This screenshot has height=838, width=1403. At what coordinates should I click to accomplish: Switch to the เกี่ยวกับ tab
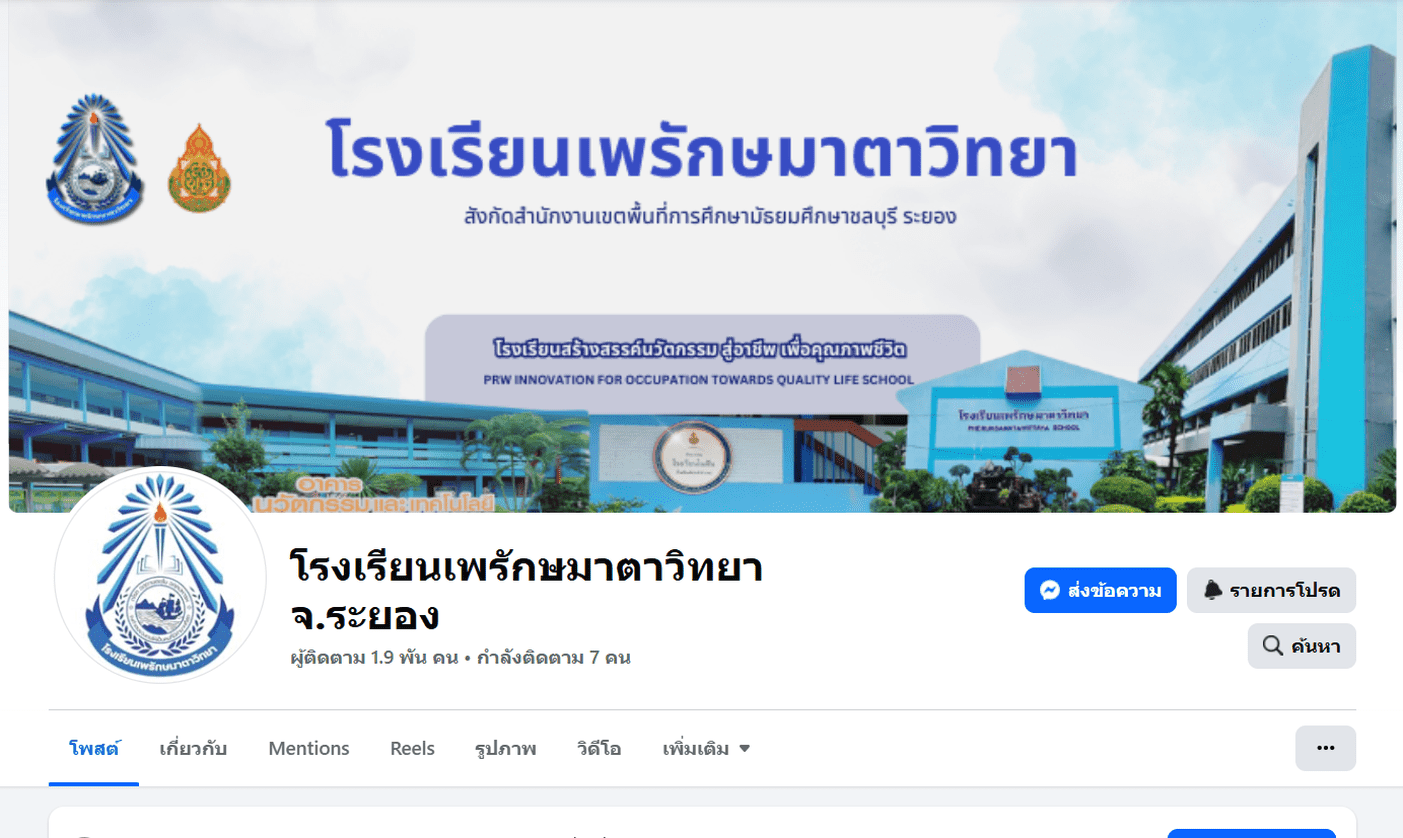point(193,748)
